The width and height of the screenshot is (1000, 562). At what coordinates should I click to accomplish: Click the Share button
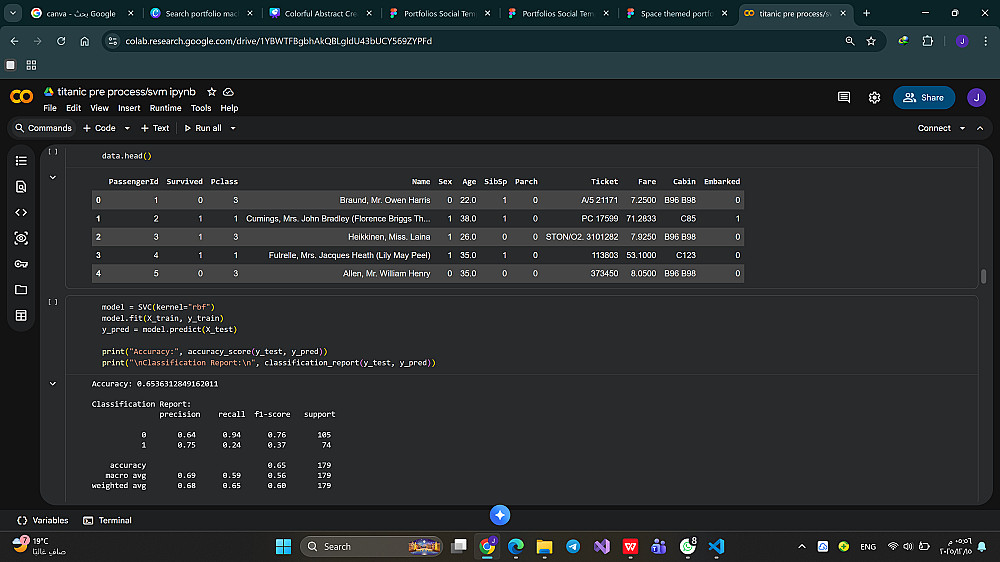[924, 98]
